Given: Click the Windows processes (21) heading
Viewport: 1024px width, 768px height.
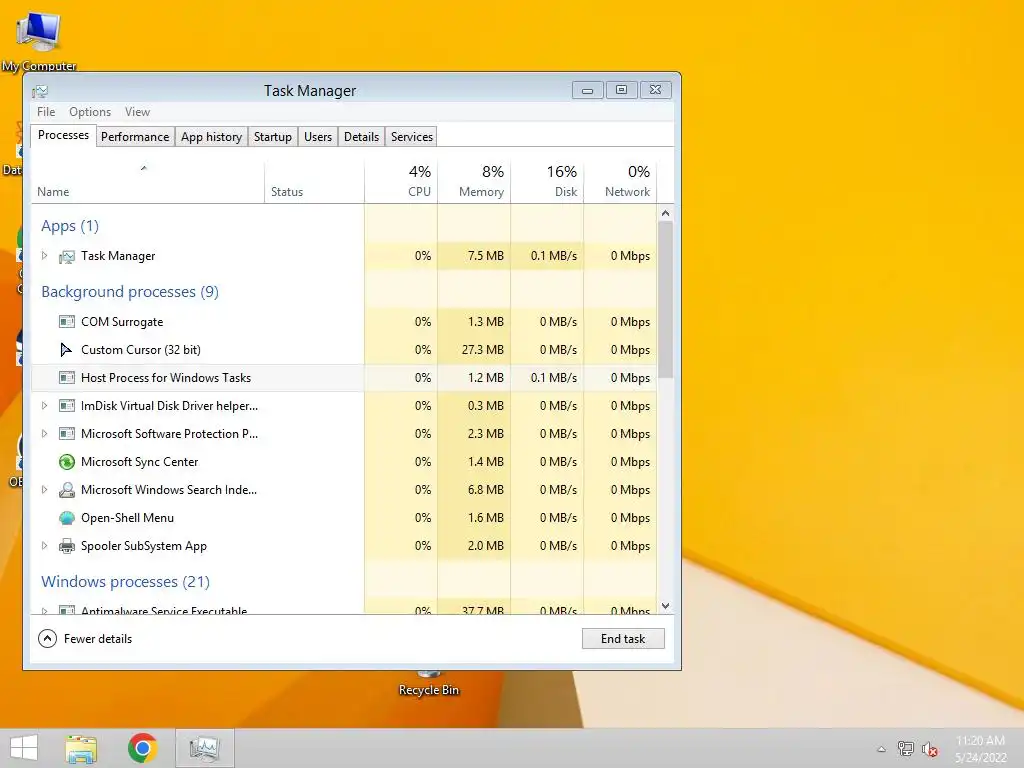Looking at the screenshot, I should pos(125,582).
